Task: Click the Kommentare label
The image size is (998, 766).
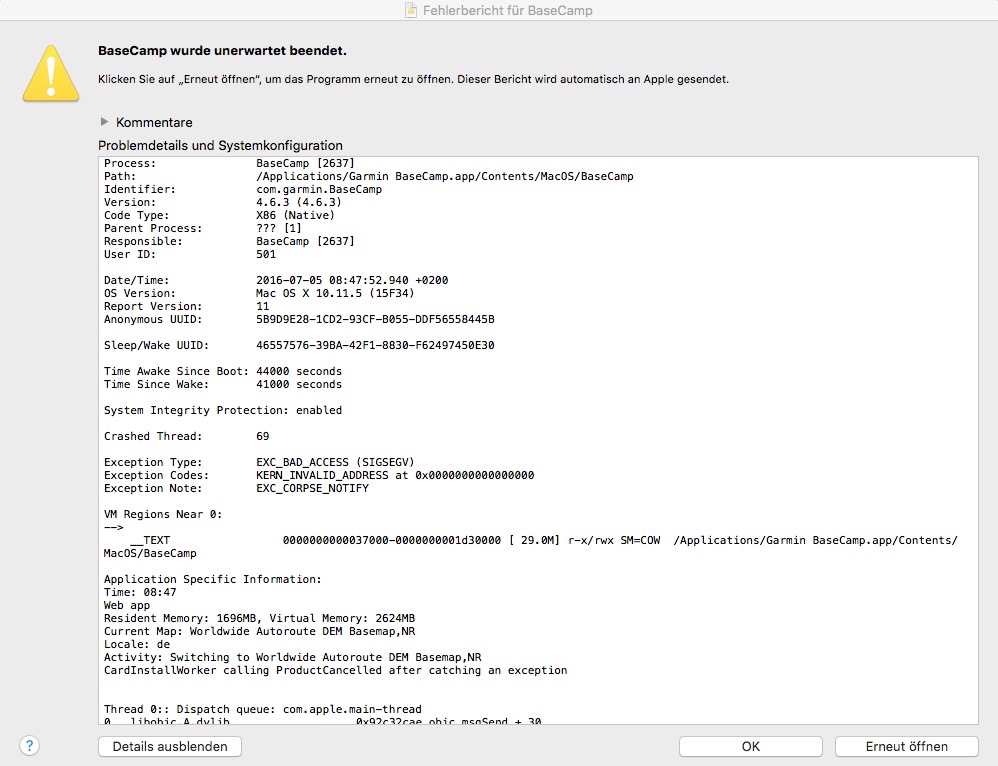Action: [154, 122]
